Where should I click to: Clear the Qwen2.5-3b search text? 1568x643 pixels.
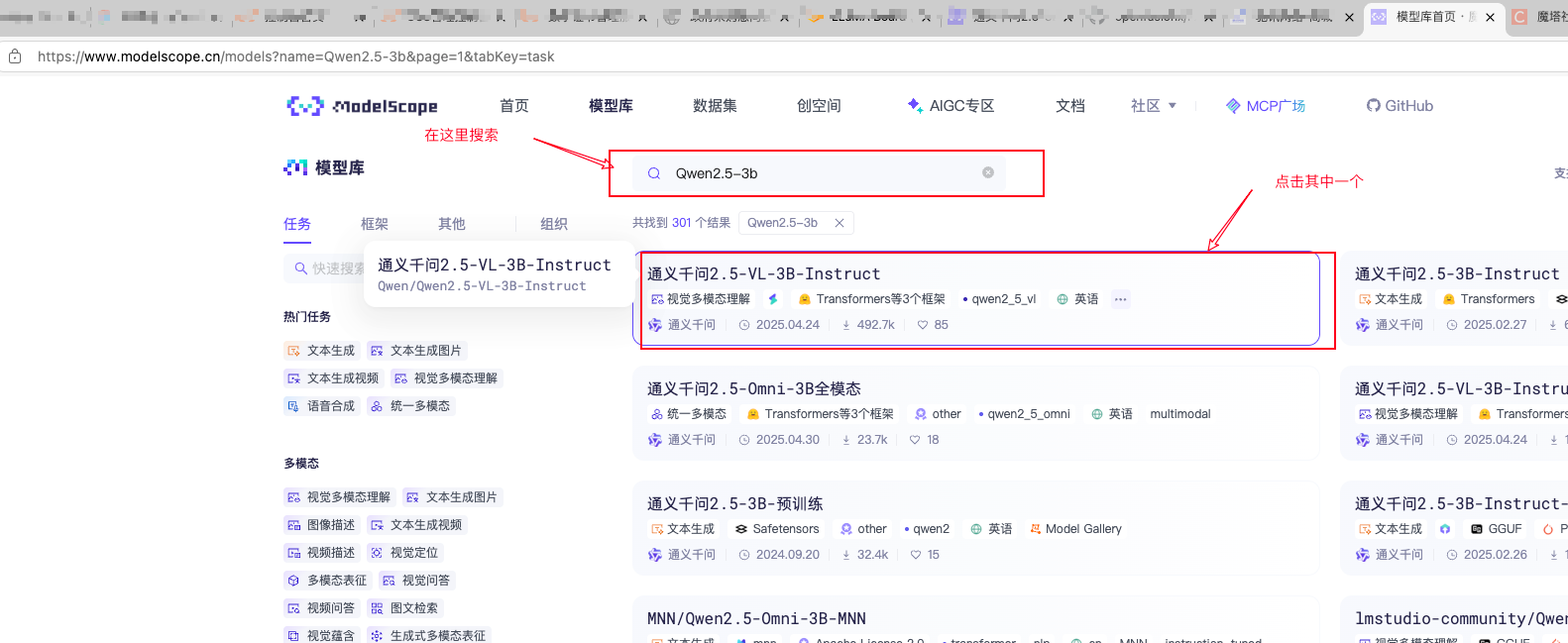[988, 172]
